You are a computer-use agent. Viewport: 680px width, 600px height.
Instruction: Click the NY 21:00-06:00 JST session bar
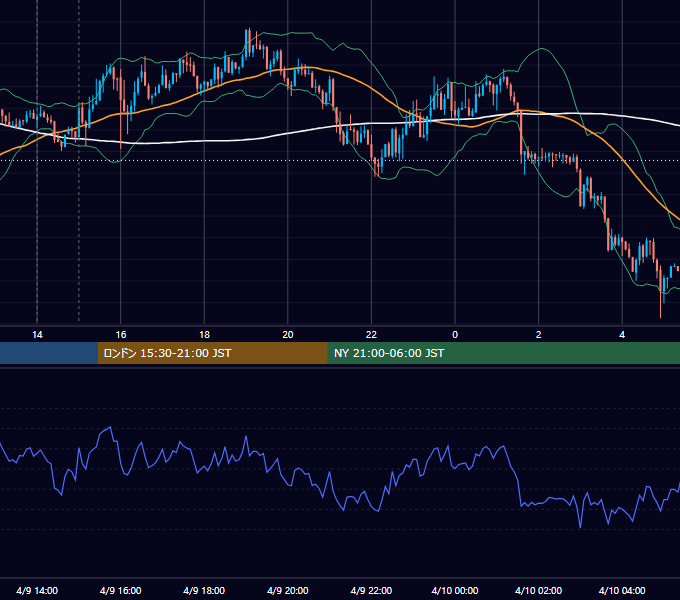(x=503, y=353)
